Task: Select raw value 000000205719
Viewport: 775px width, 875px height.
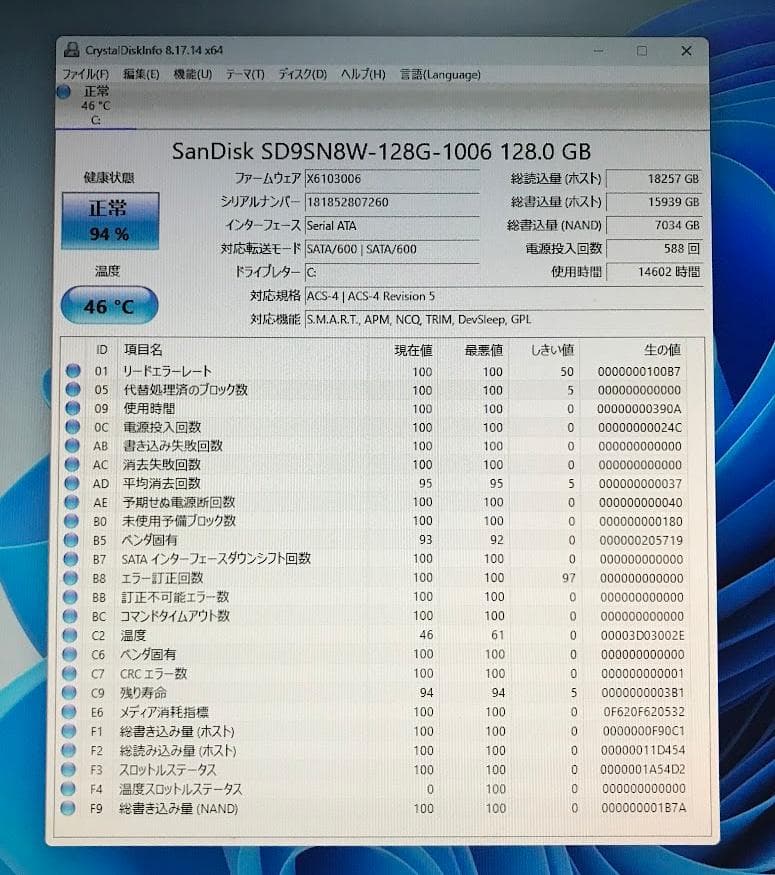Action: click(641, 540)
